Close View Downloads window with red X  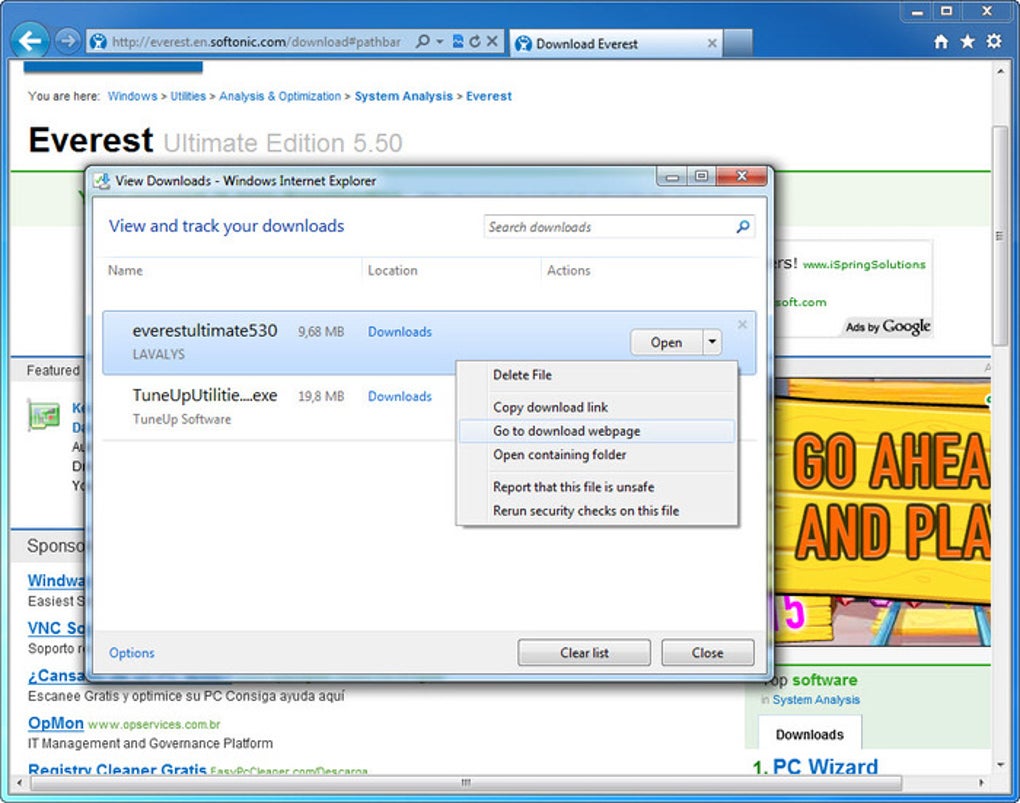click(x=742, y=176)
